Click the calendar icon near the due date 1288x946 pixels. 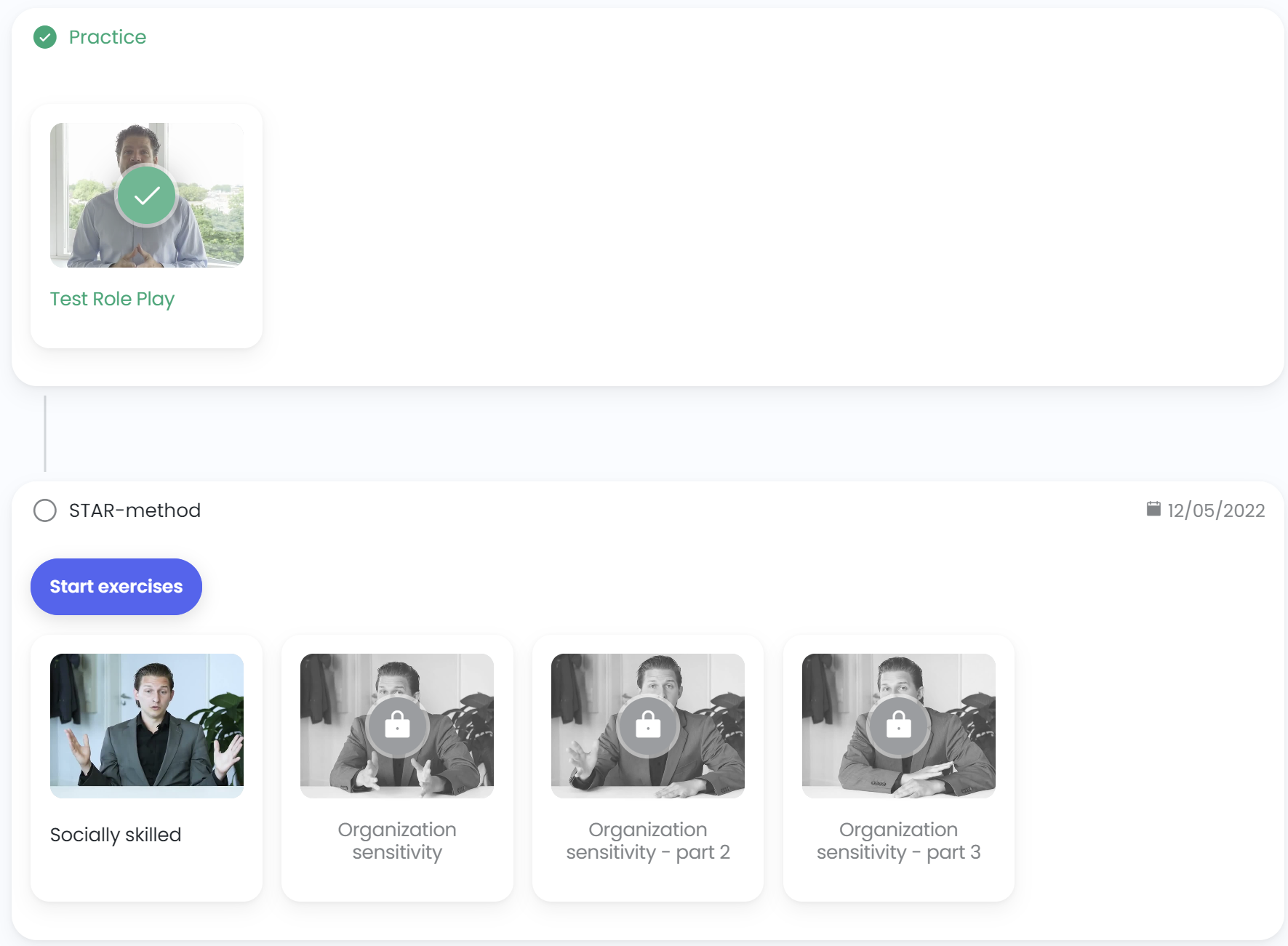1153,509
